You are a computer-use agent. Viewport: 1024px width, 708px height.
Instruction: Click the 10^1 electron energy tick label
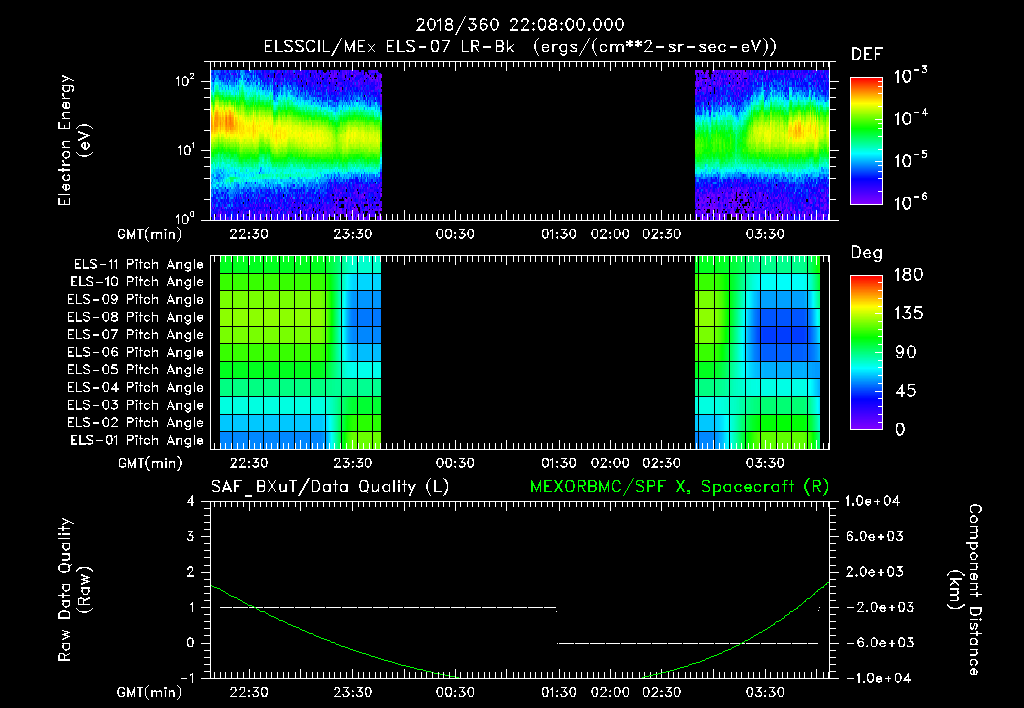pos(185,150)
